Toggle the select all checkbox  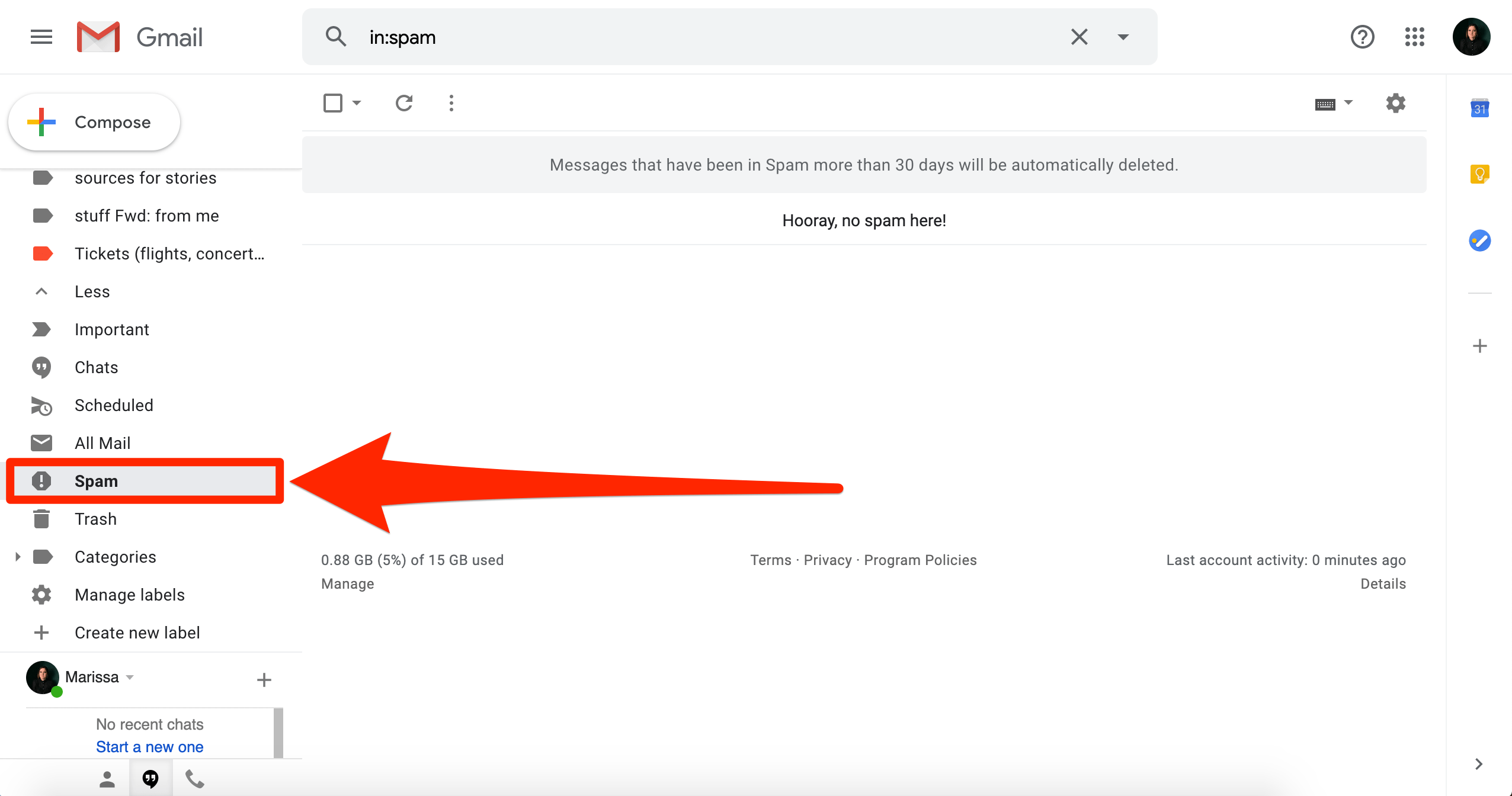tap(333, 103)
